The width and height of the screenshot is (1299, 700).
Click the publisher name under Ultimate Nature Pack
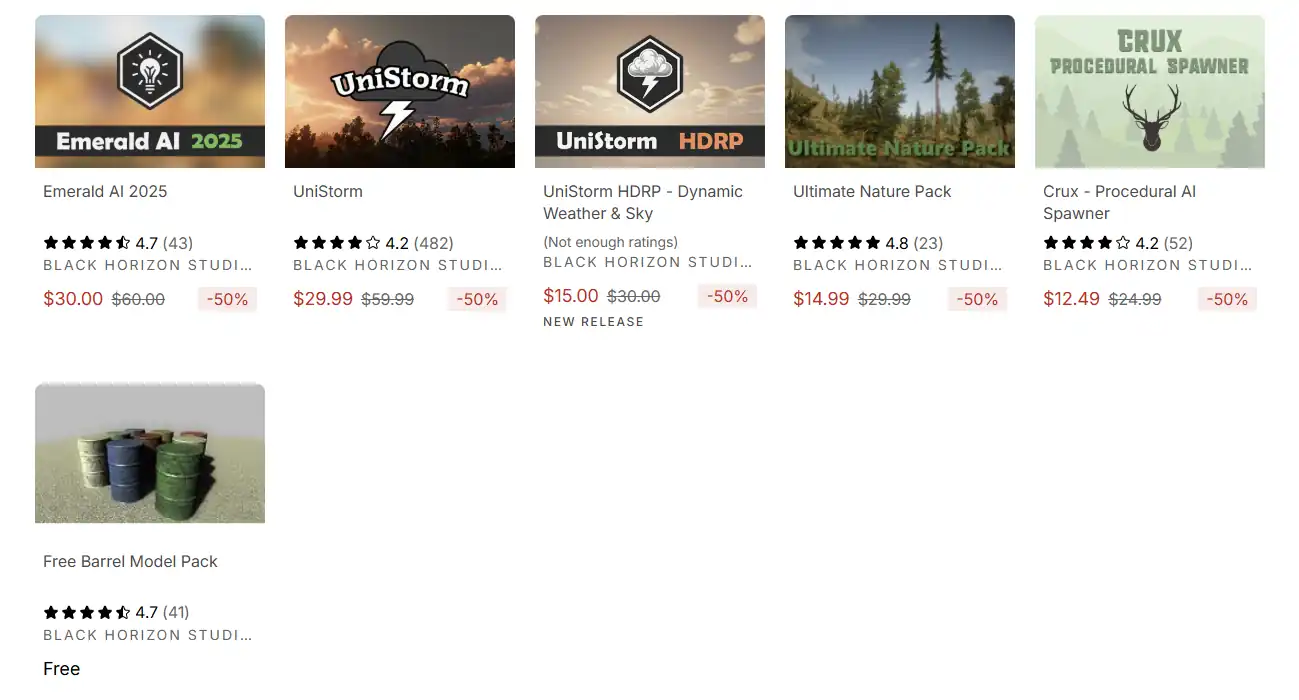pos(897,265)
